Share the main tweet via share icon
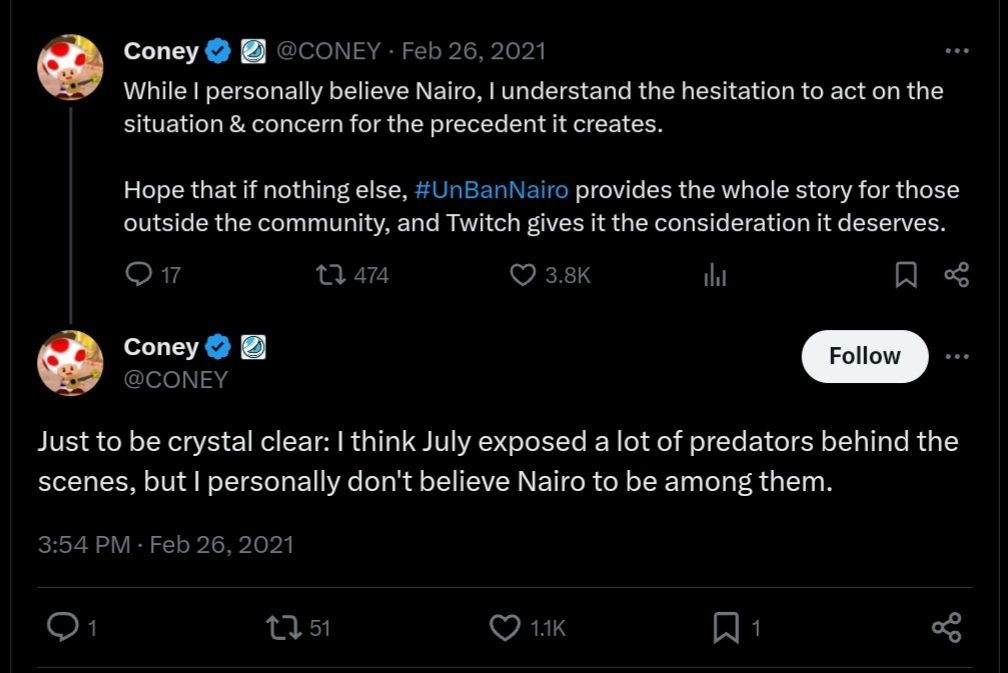 click(x=945, y=627)
